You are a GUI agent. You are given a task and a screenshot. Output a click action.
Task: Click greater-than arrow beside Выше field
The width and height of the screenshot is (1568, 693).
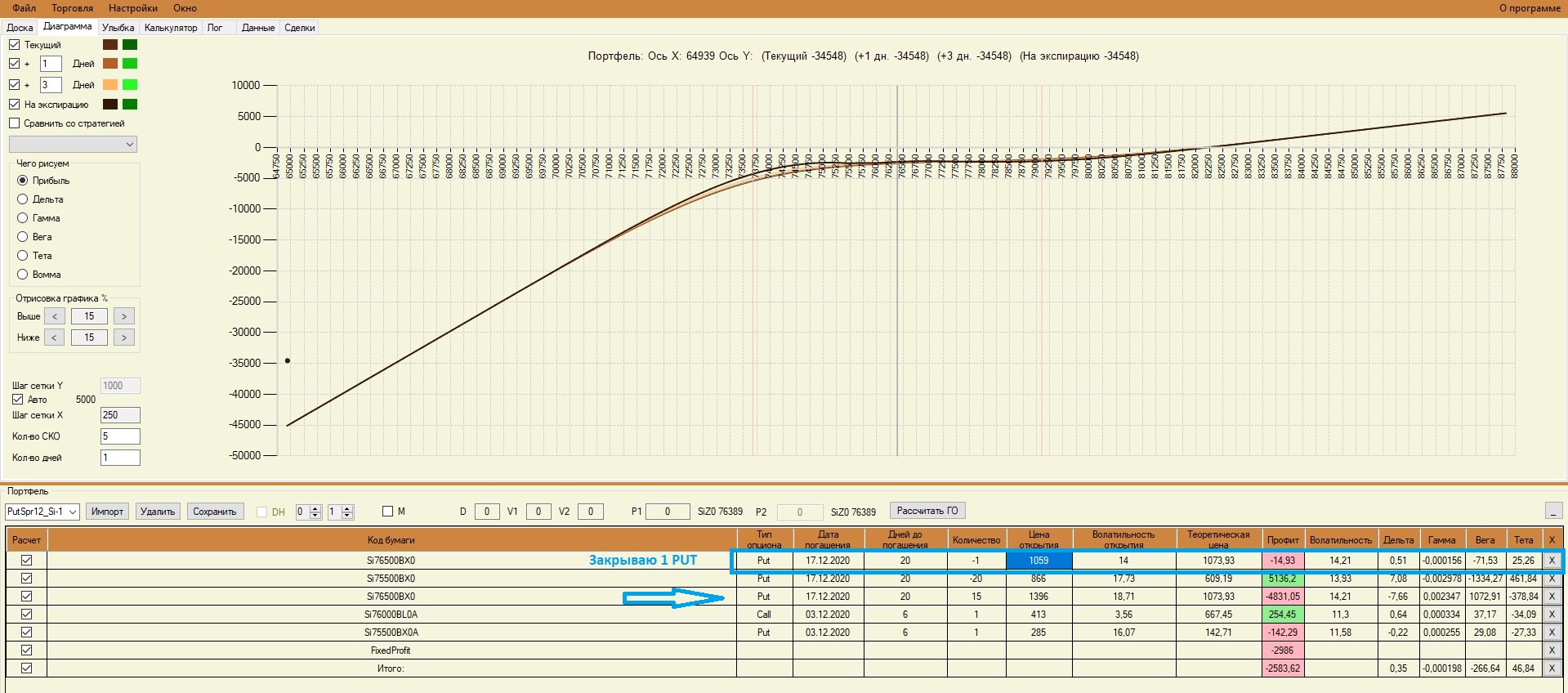pos(124,316)
